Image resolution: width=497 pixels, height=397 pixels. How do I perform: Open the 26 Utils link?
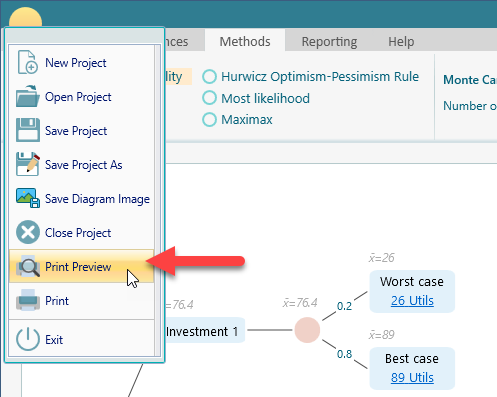tap(412, 300)
